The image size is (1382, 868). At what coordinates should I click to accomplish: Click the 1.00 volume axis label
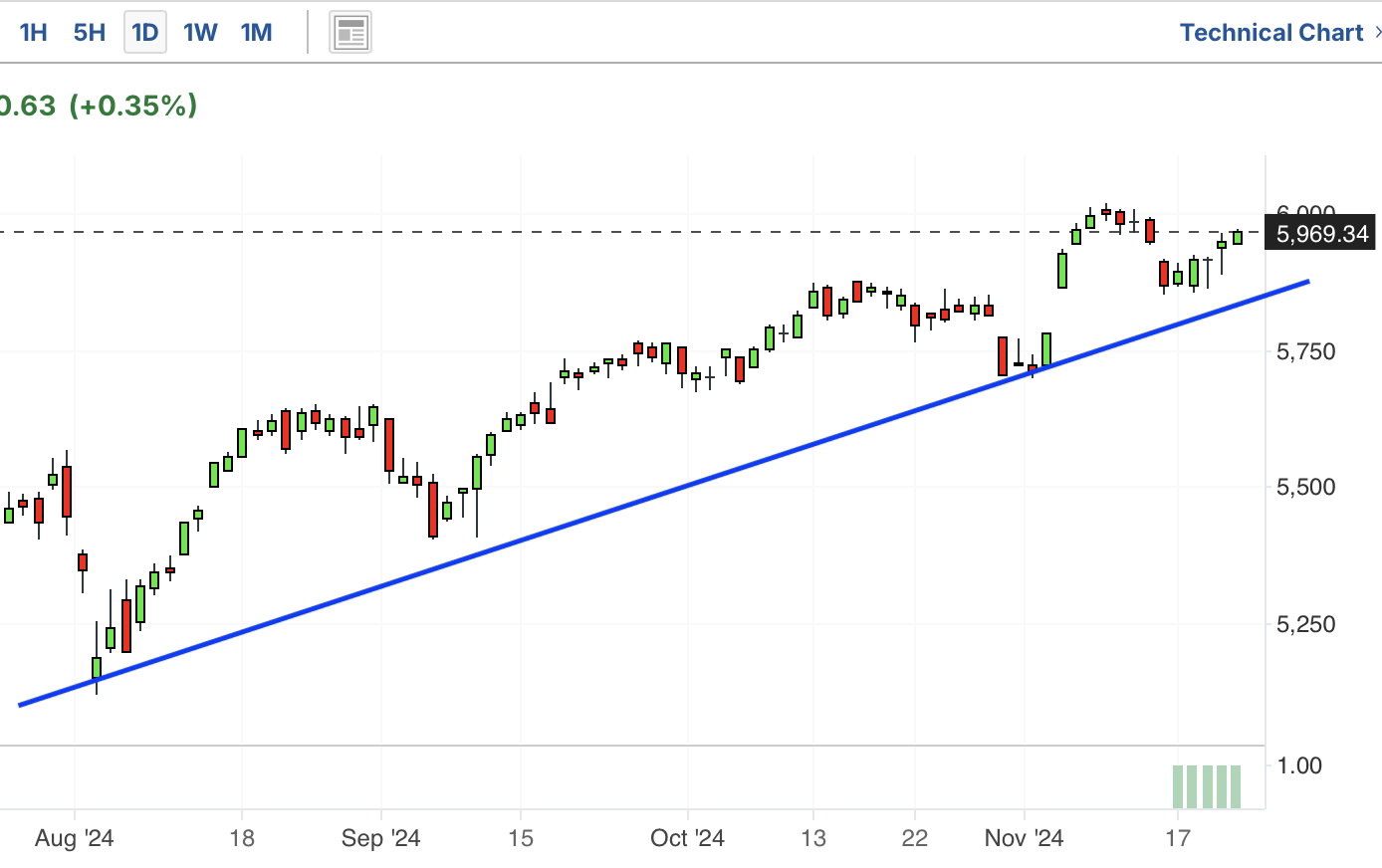1299,765
